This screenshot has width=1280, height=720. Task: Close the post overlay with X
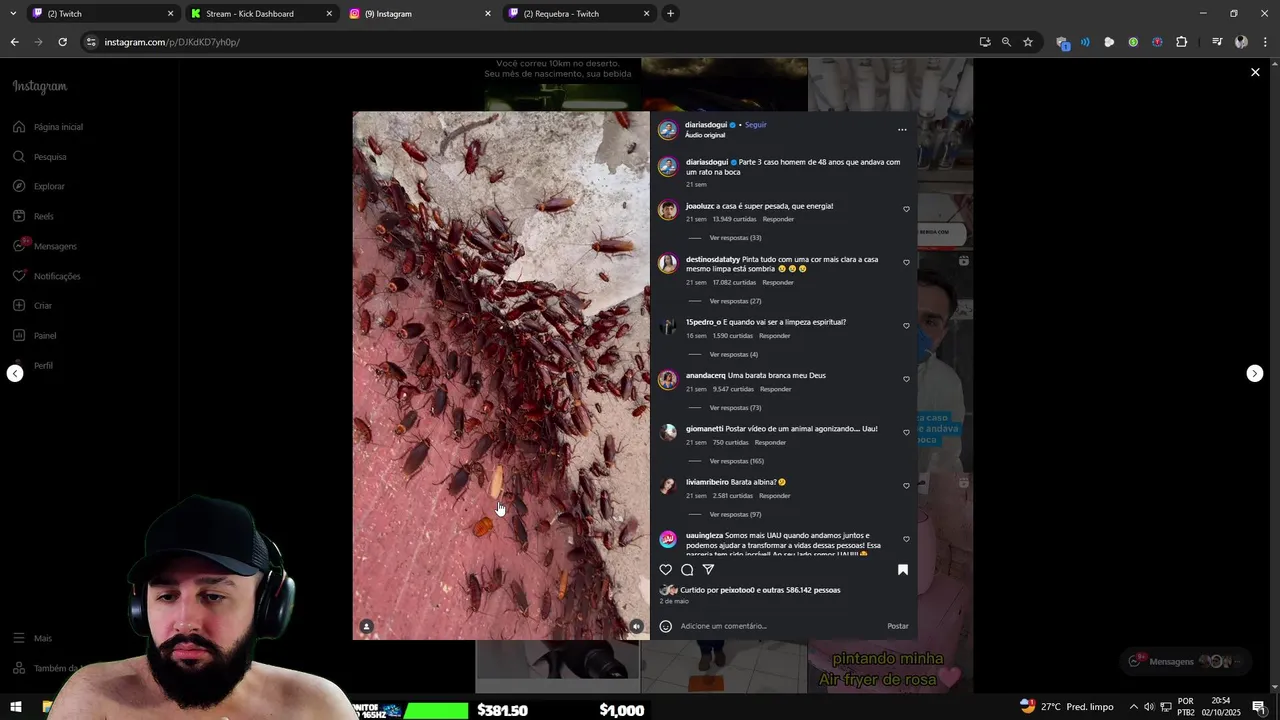(1255, 72)
